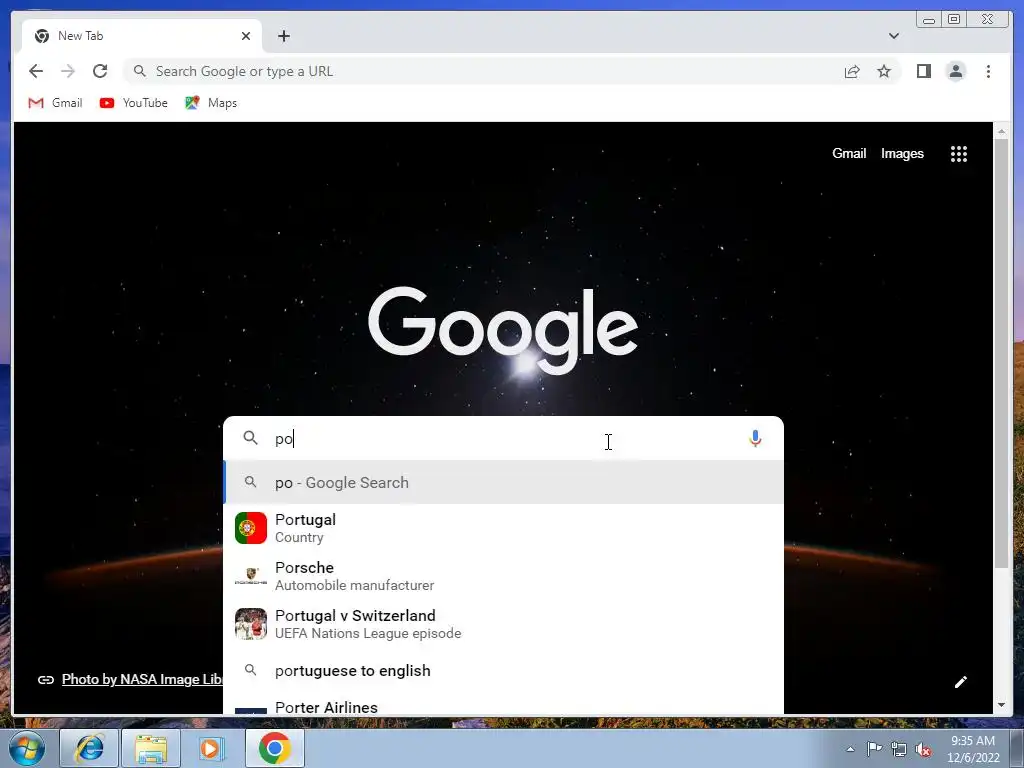Open Maps bookmark
1024x768 pixels.
[x=211, y=103]
